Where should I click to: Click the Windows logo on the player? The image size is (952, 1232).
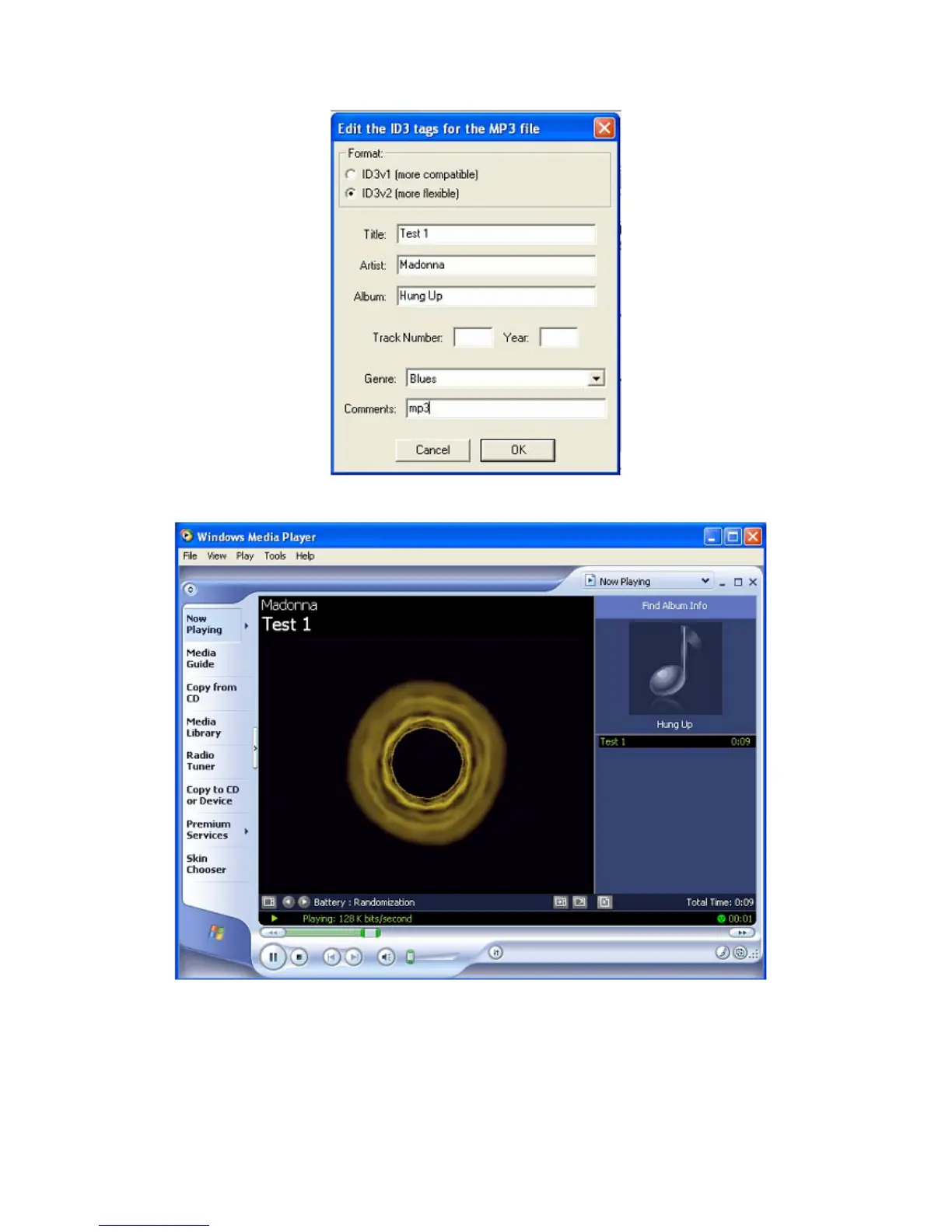[216, 932]
